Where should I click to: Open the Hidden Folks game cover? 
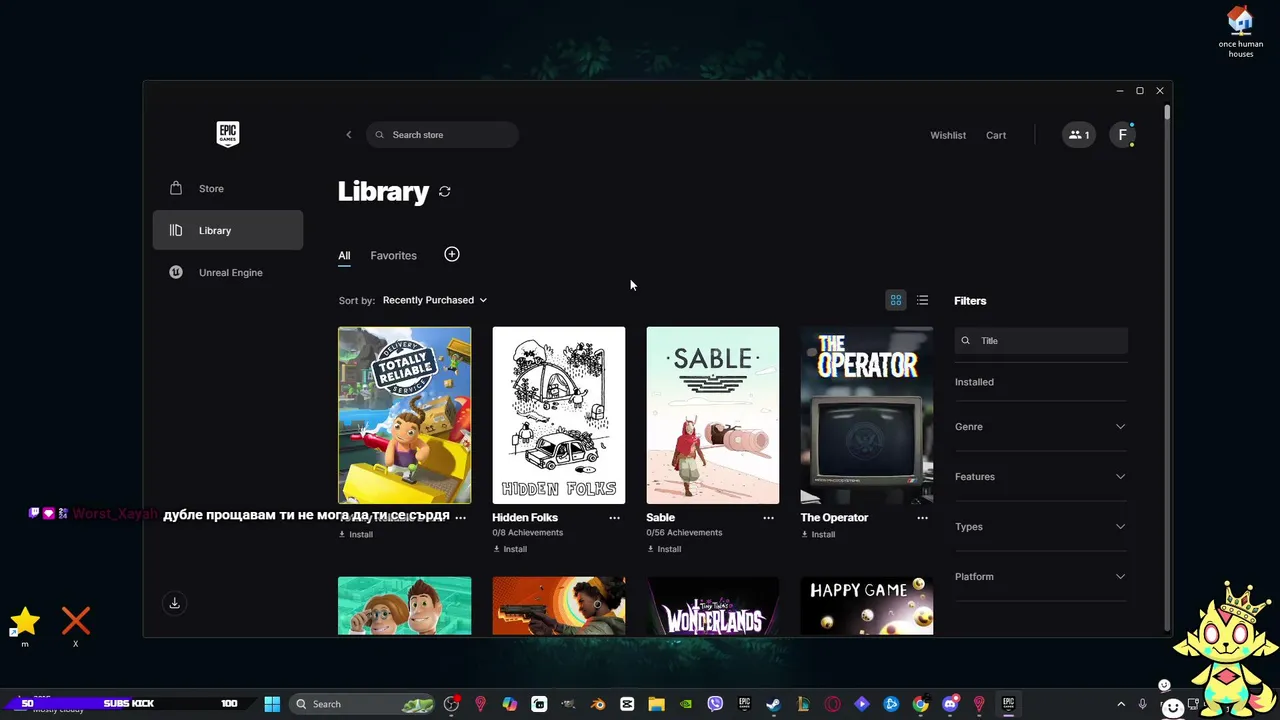[x=559, y=415]
